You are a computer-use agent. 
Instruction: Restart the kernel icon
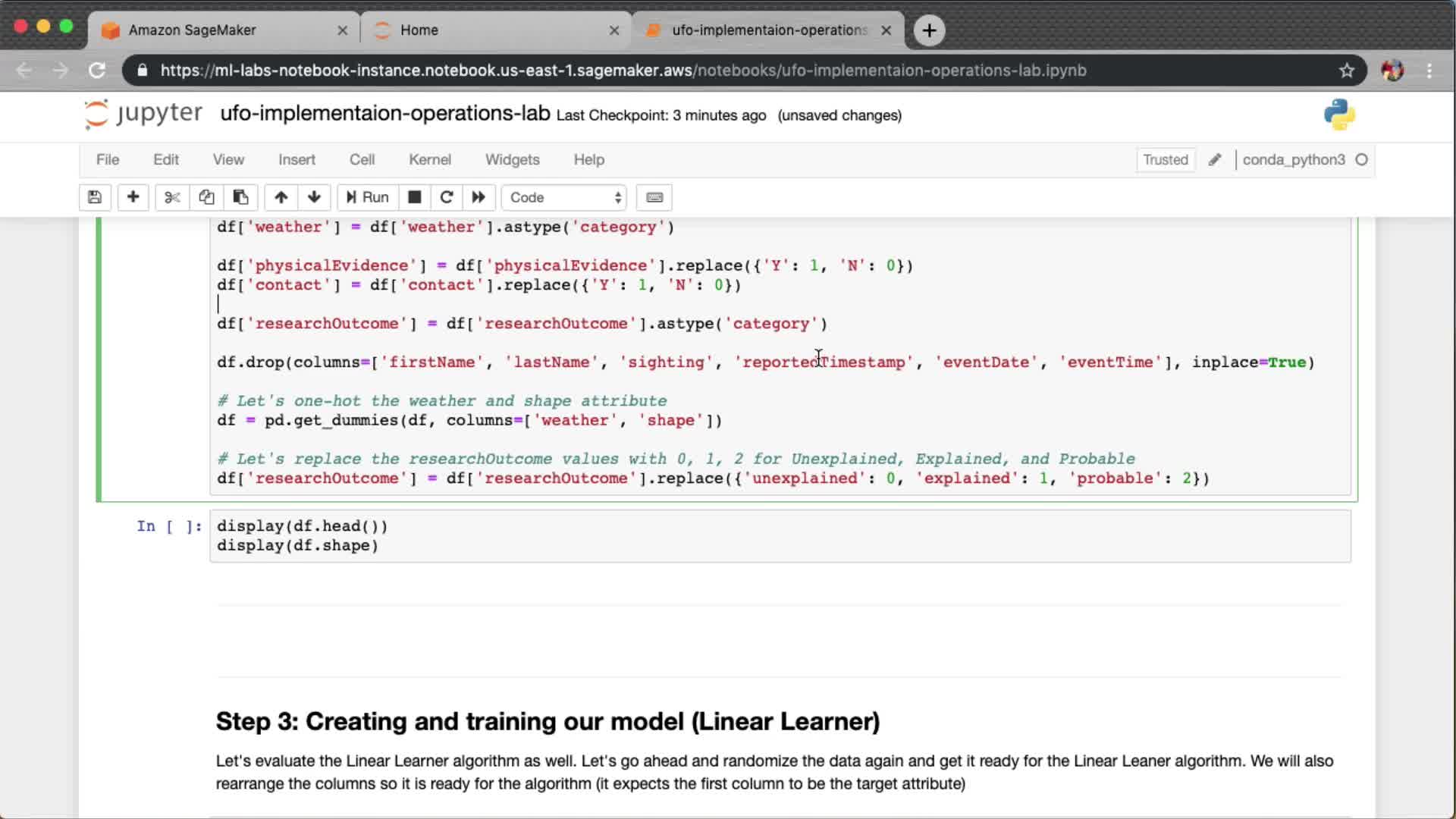[447, 197]
